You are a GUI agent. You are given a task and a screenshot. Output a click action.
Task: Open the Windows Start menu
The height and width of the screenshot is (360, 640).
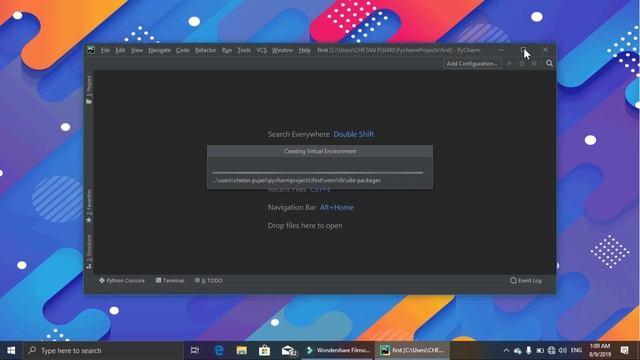(11, 350)
